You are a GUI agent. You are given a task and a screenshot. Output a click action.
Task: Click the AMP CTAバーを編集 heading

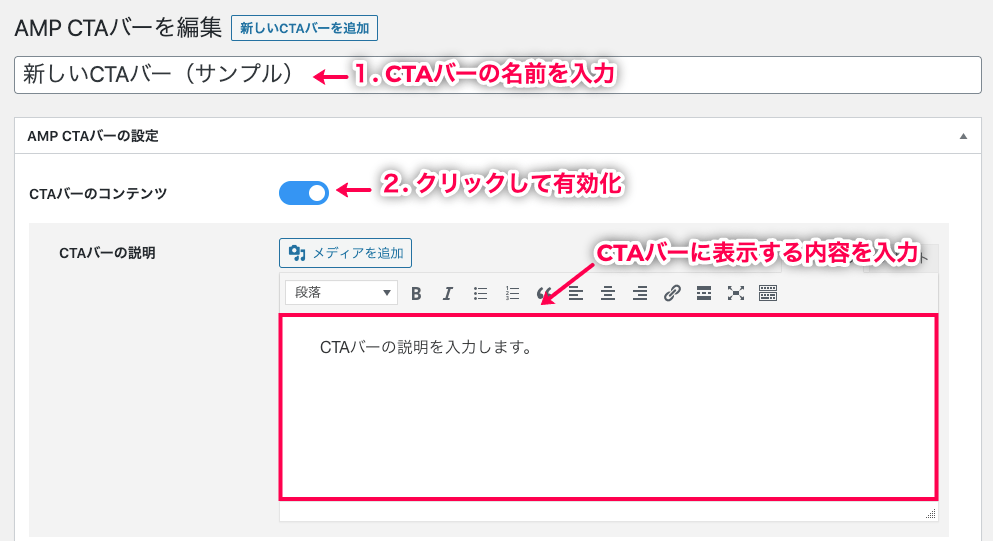(118, 29)
